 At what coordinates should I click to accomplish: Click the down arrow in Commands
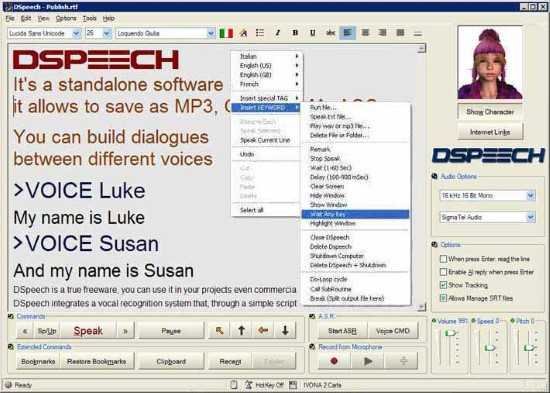285,331
